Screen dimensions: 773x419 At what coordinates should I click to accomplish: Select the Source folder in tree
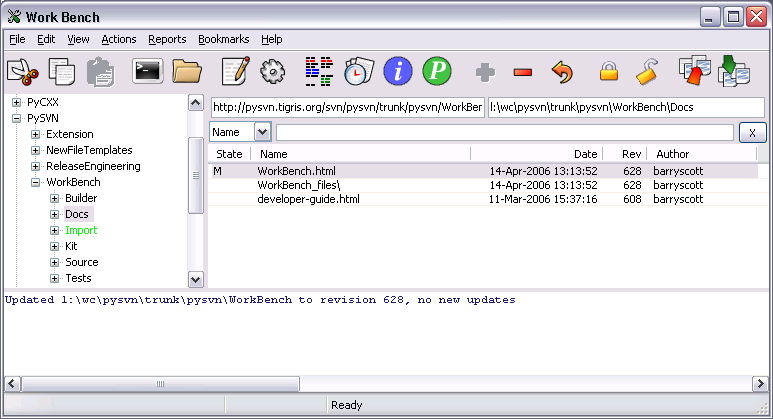(x=82, y=263)
